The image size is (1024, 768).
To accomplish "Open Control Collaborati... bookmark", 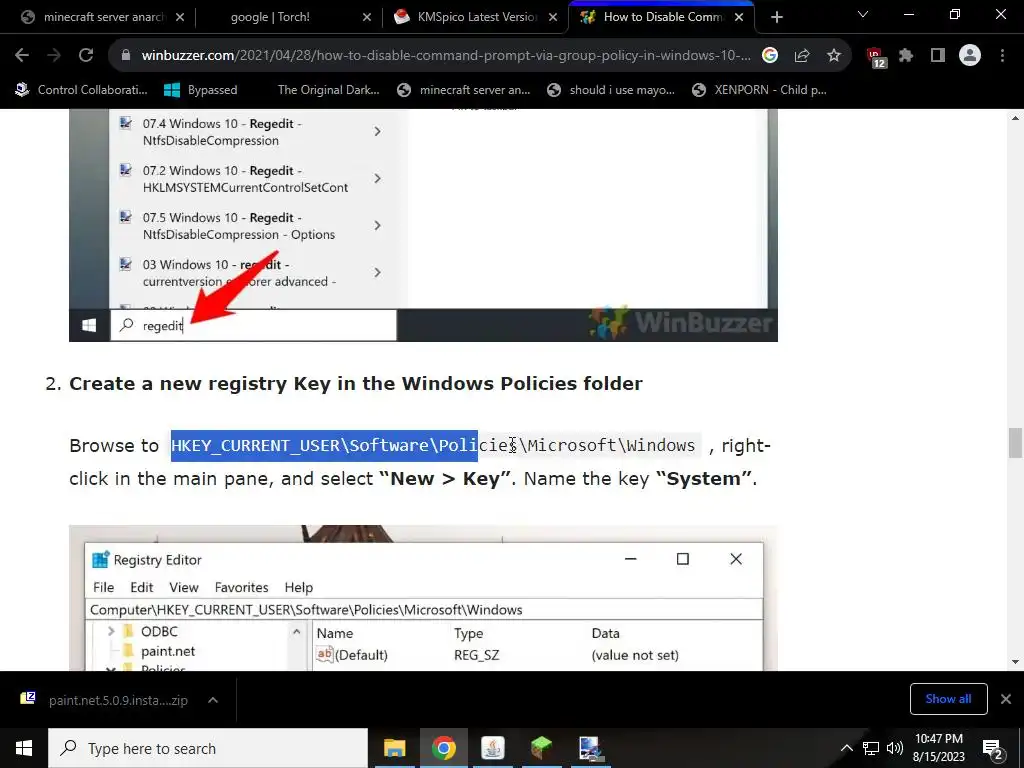I will click(81, 90).
